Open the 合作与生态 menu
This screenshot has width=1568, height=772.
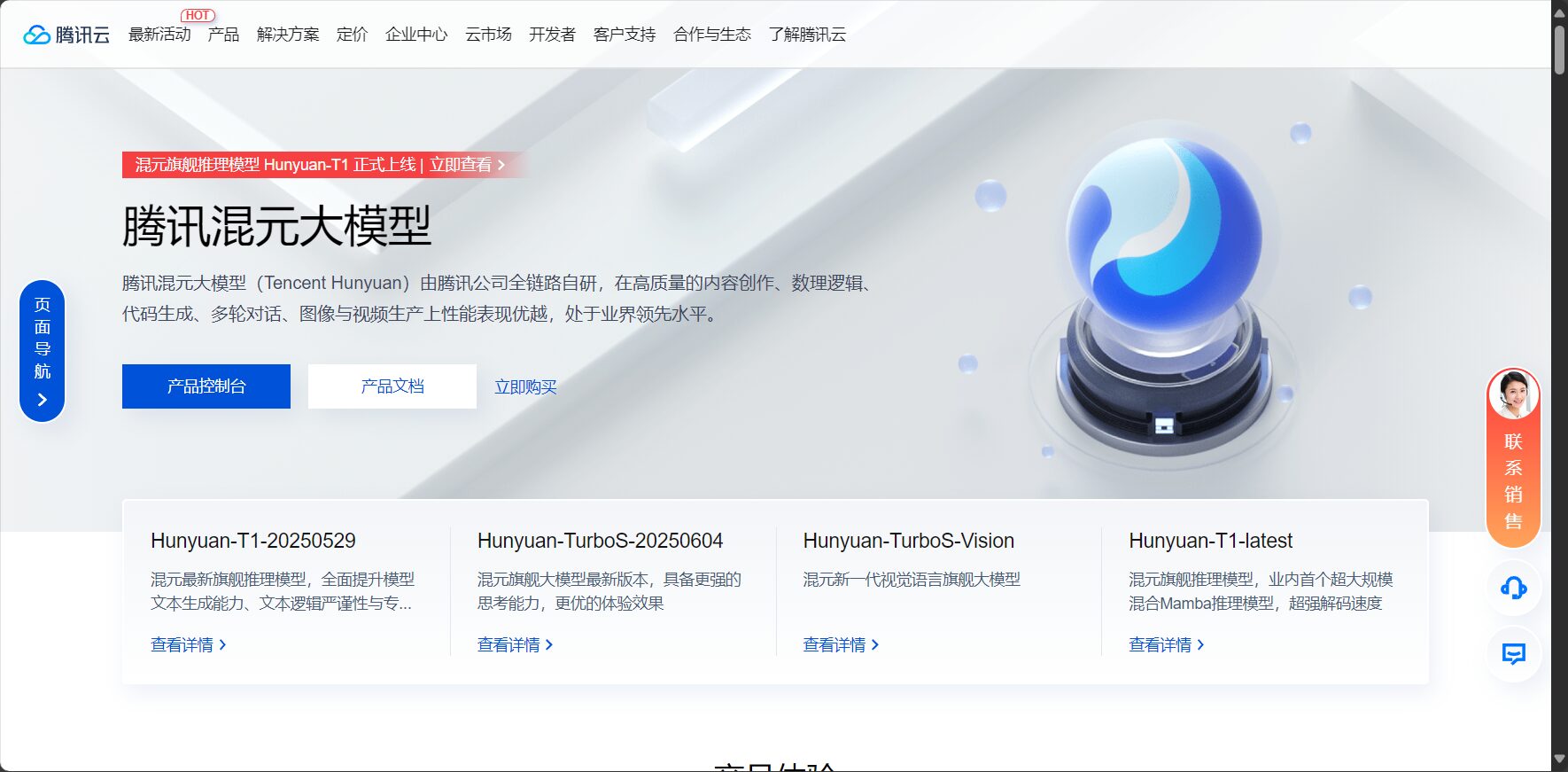click(712, 35)
